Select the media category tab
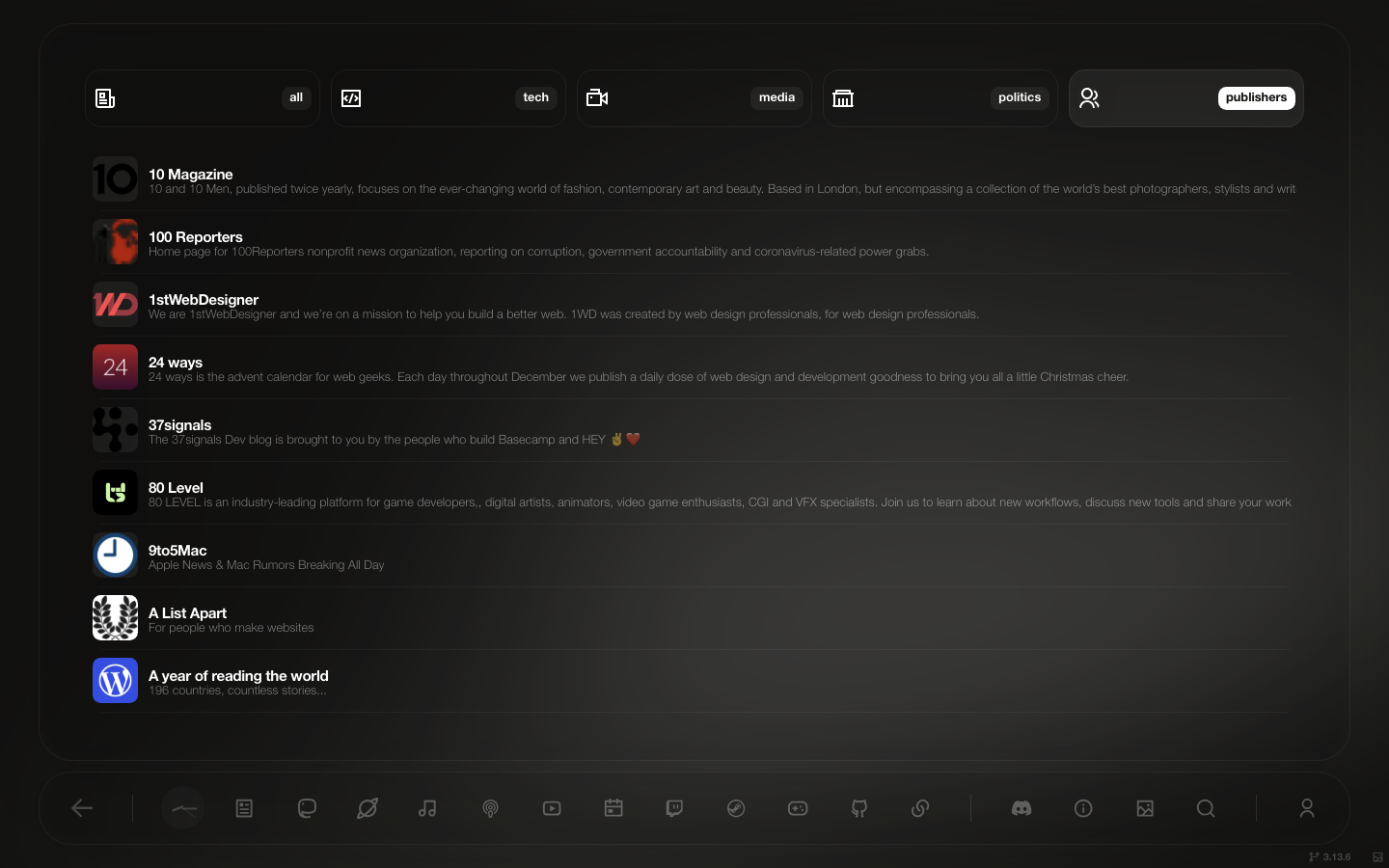This screenshot has width=1389, height=868. pyautogui.click(x=694, y=98)
